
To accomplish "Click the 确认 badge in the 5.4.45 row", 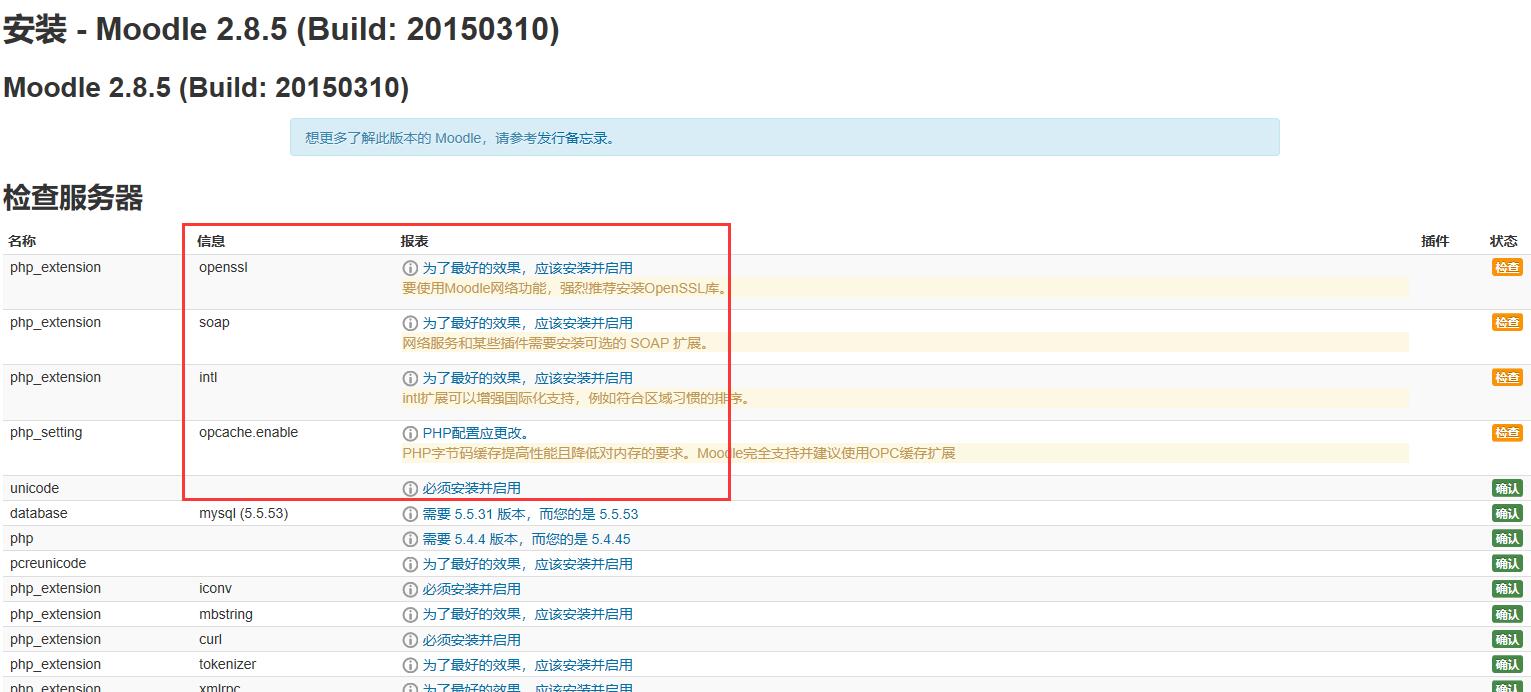I will (x=1507, y=538).
